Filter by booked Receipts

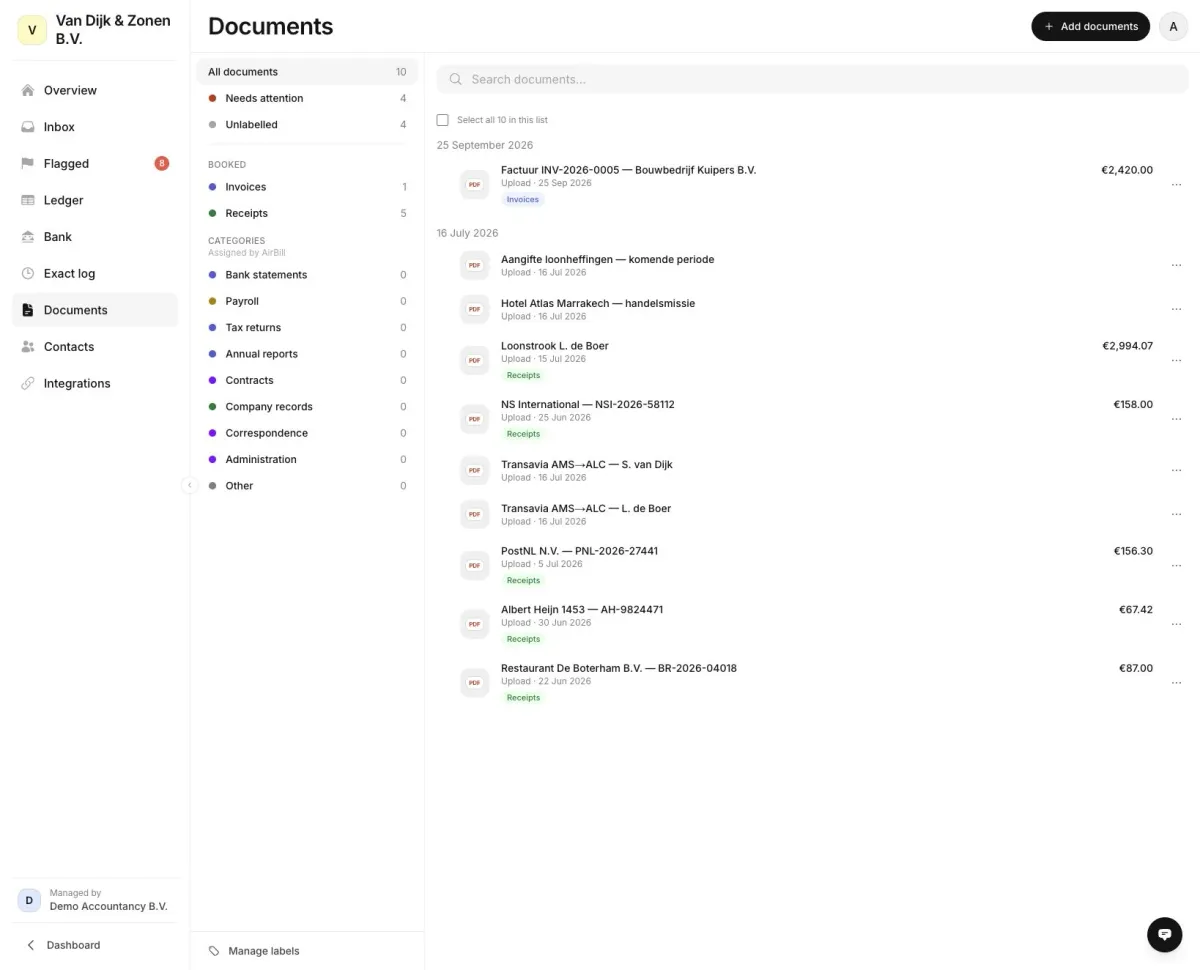[307, 213]
